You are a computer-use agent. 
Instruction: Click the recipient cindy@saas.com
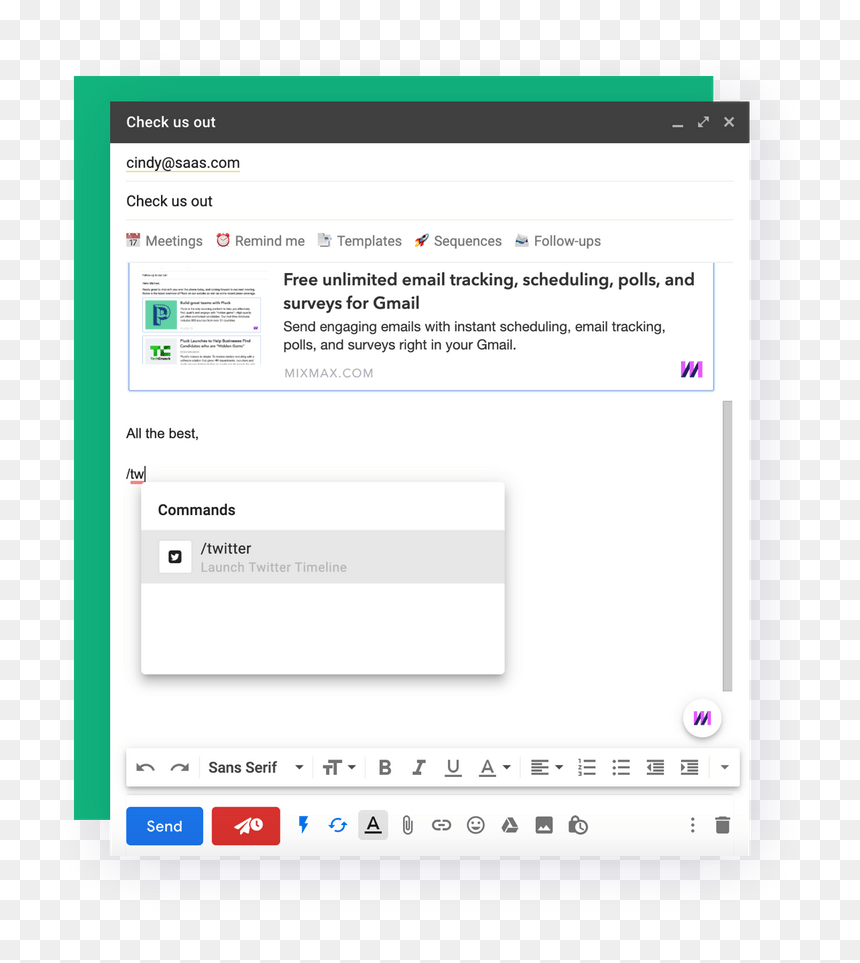[183, 163]
